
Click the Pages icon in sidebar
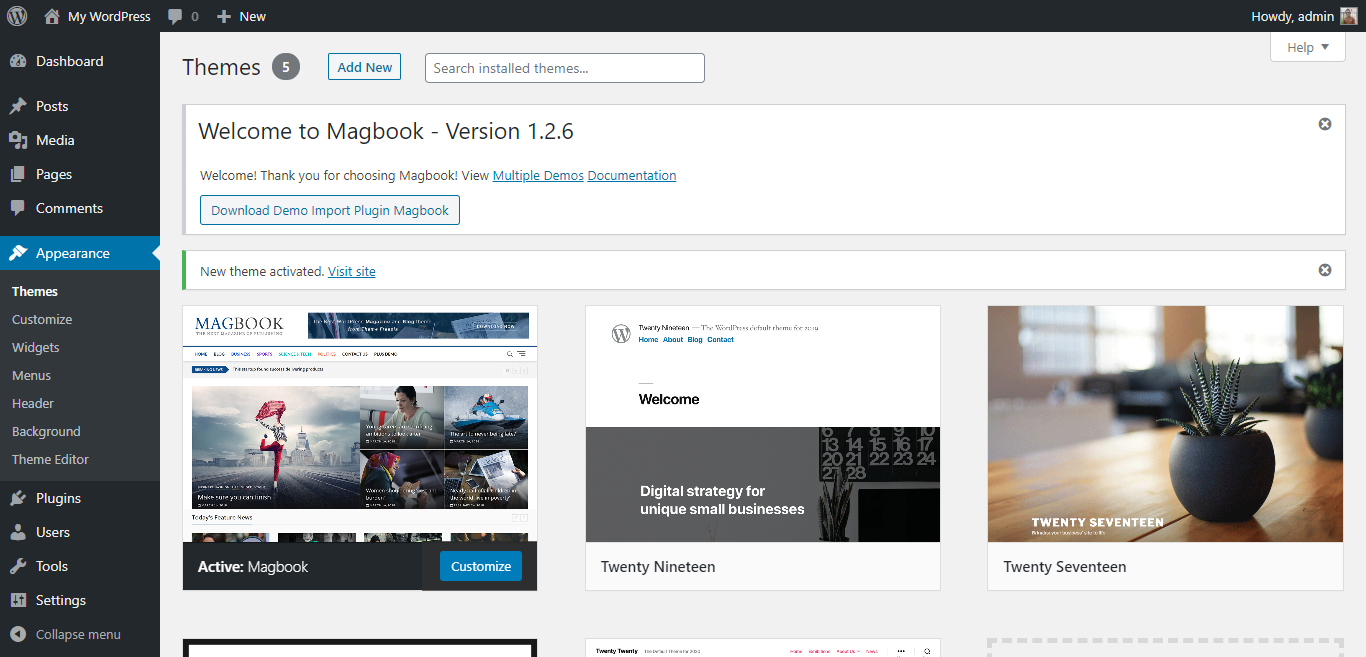pos(18,174)
